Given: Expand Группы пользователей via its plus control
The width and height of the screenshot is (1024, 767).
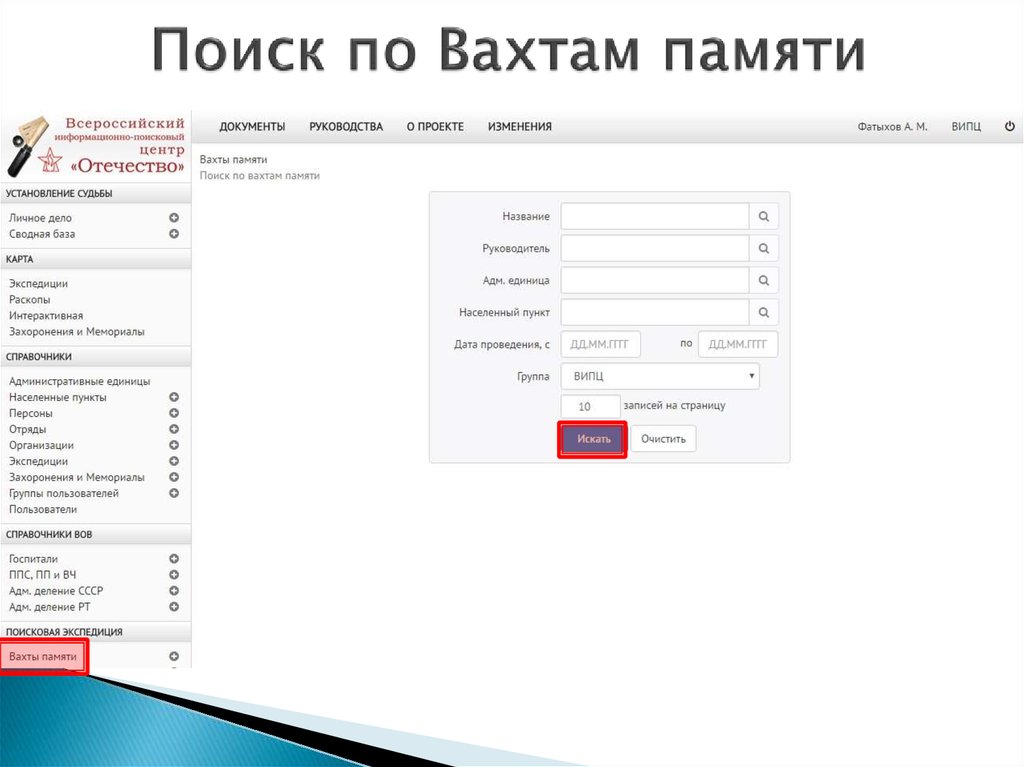Looking at the screenshot, I should 175,493.
